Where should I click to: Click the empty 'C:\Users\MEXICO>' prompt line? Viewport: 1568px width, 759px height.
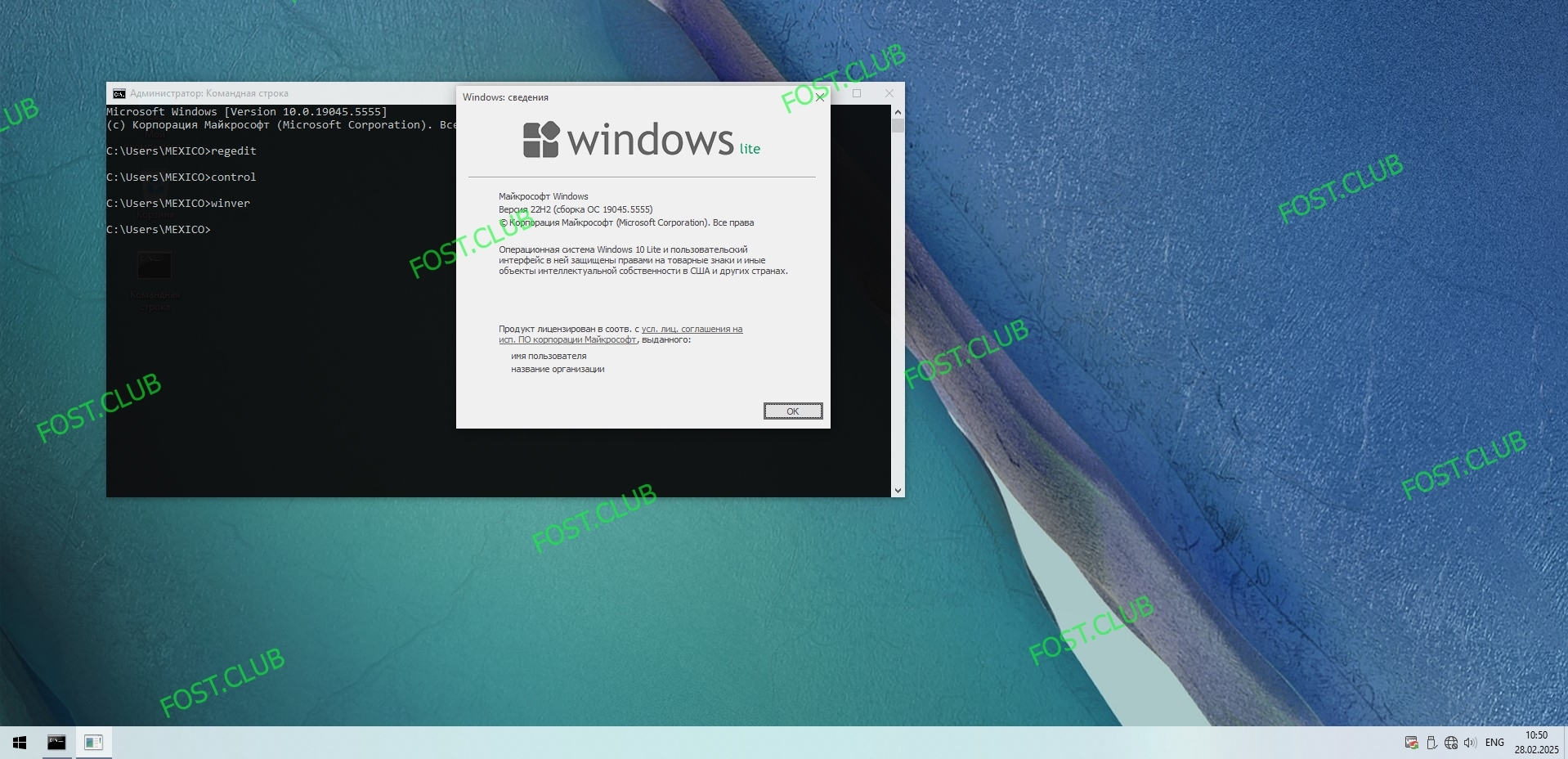click(x=159, y=230)
